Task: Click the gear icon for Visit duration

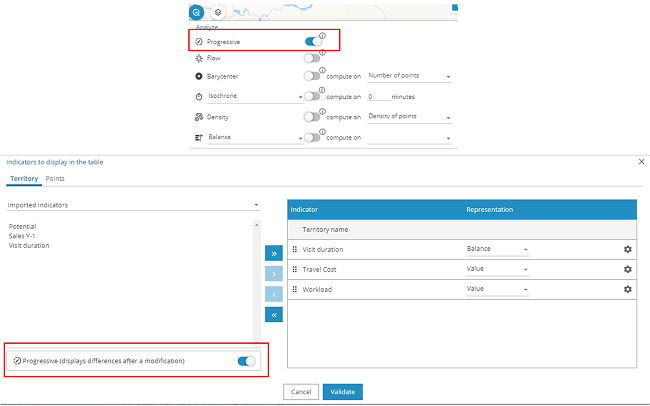Action: click(x=627, y=249)
